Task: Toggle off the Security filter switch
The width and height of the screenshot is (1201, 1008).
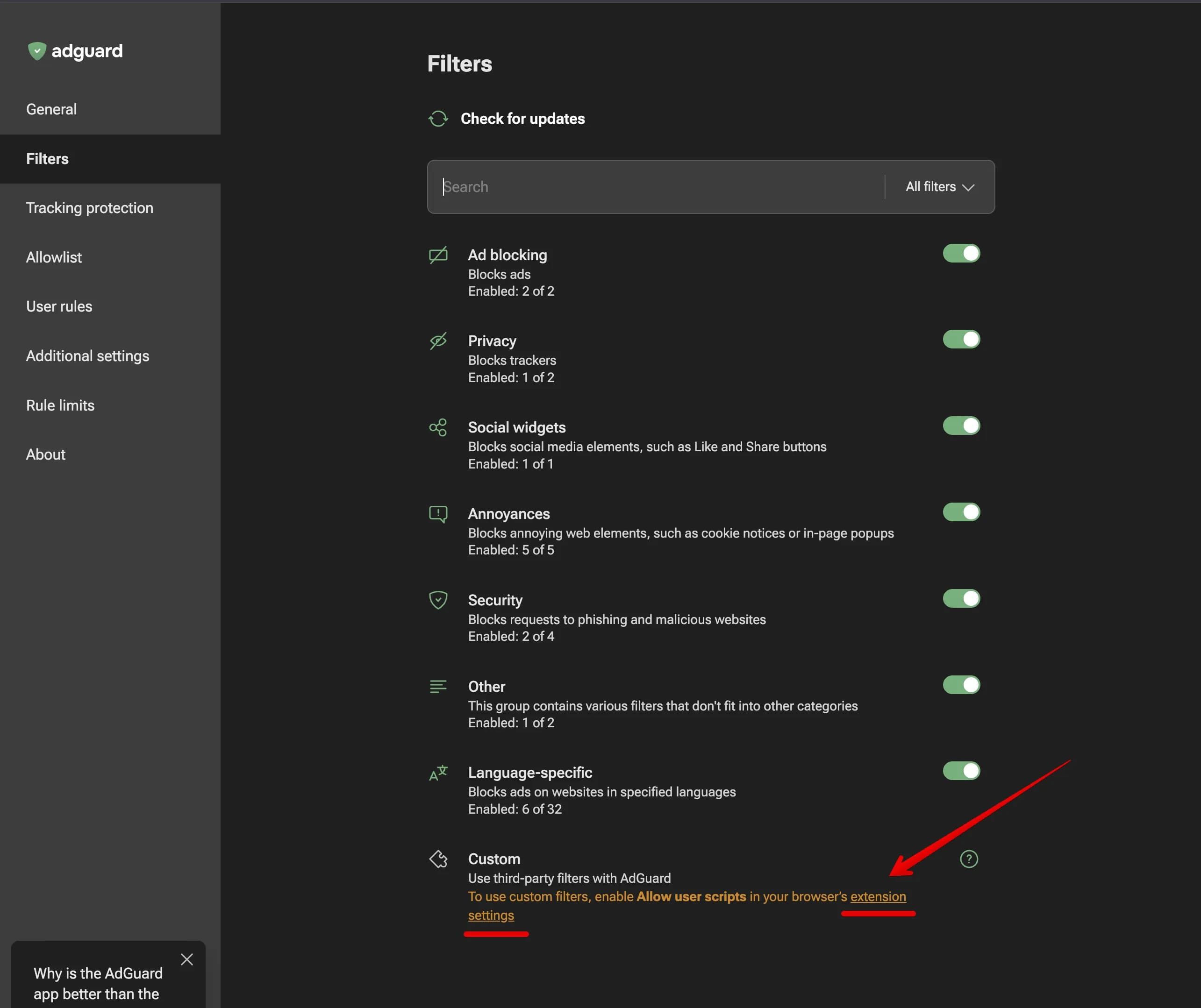Action: click(x=961, y=598)
